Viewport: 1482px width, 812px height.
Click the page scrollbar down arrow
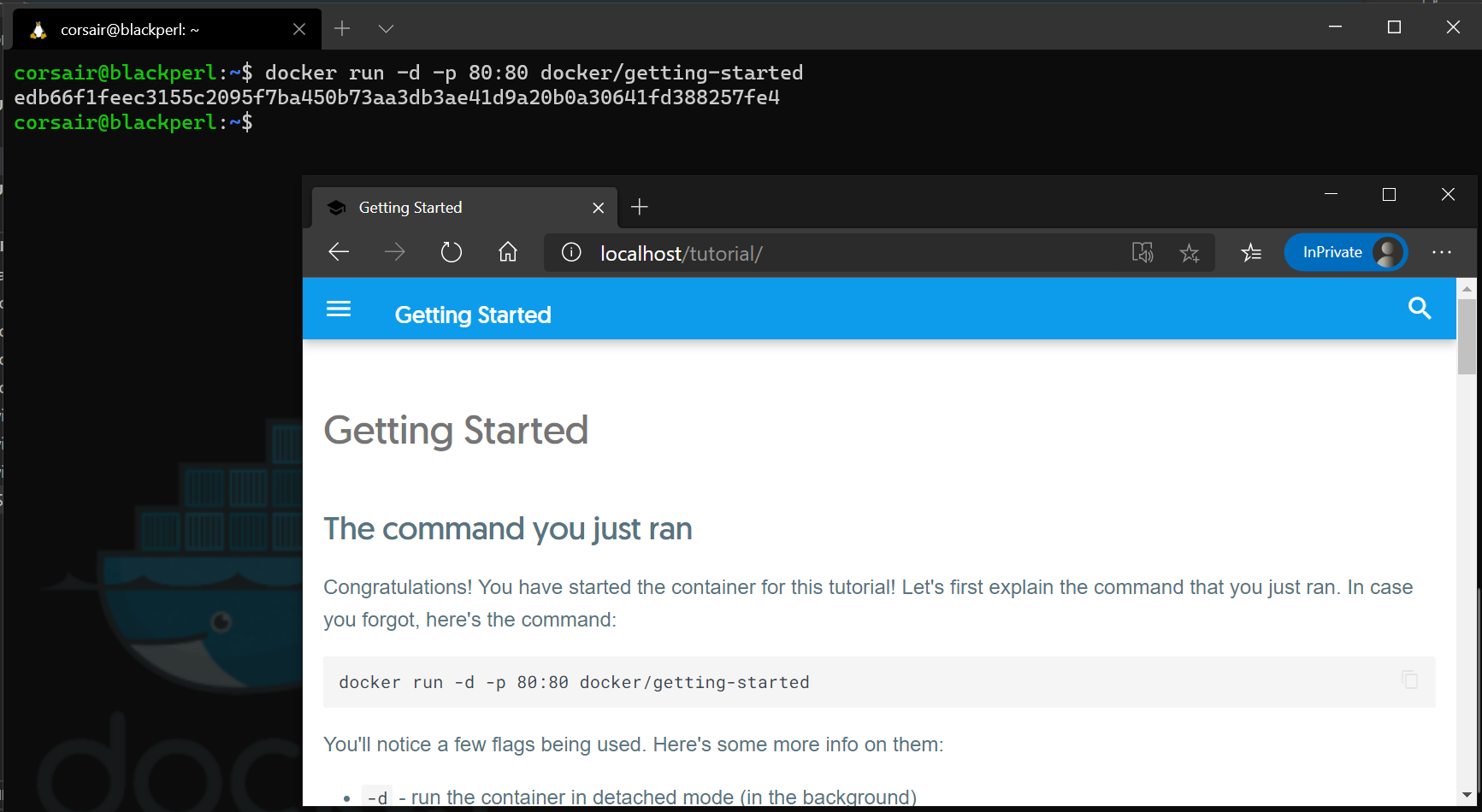(1467, 796)
